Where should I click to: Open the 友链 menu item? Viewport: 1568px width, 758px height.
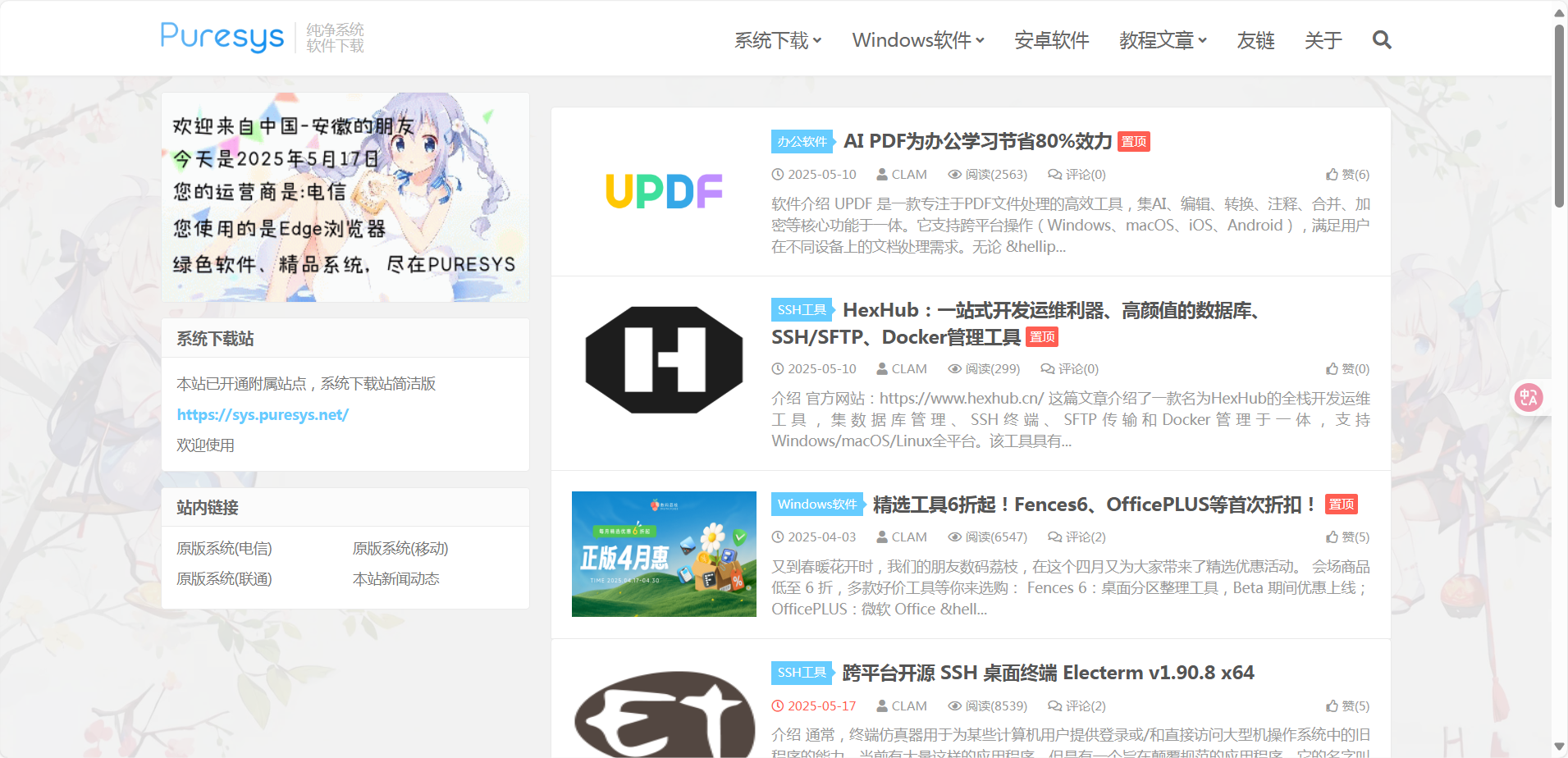1255,40
